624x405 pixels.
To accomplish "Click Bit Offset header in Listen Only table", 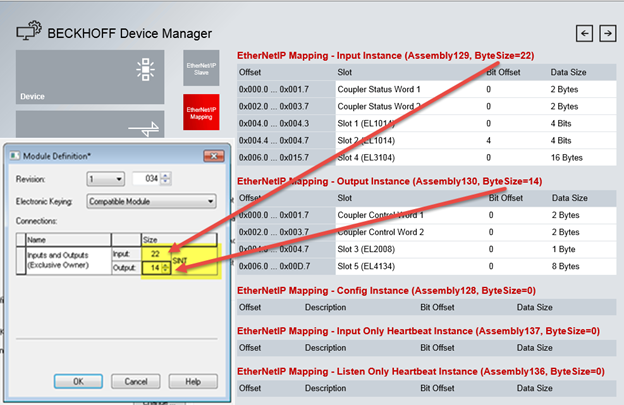I will (x=437, y=388).
